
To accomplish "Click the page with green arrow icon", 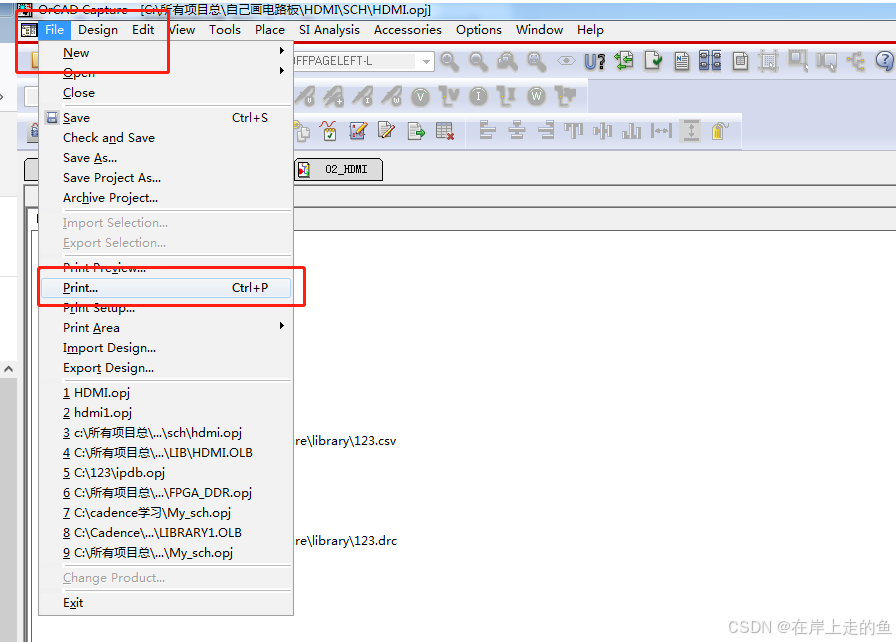I will tap(416, 131).
